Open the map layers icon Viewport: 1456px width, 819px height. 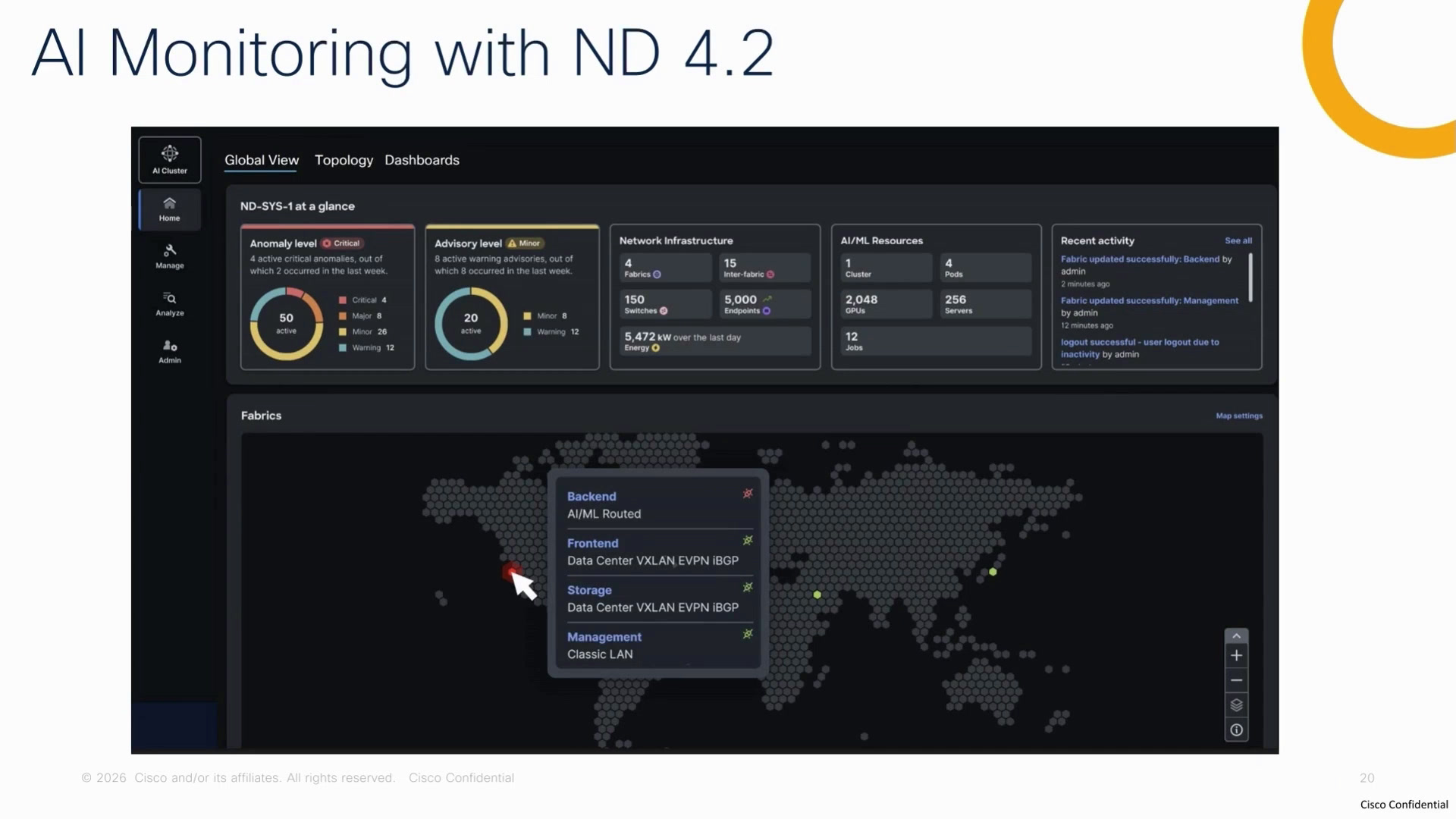pyautogui.click(x=1236, y=705)
